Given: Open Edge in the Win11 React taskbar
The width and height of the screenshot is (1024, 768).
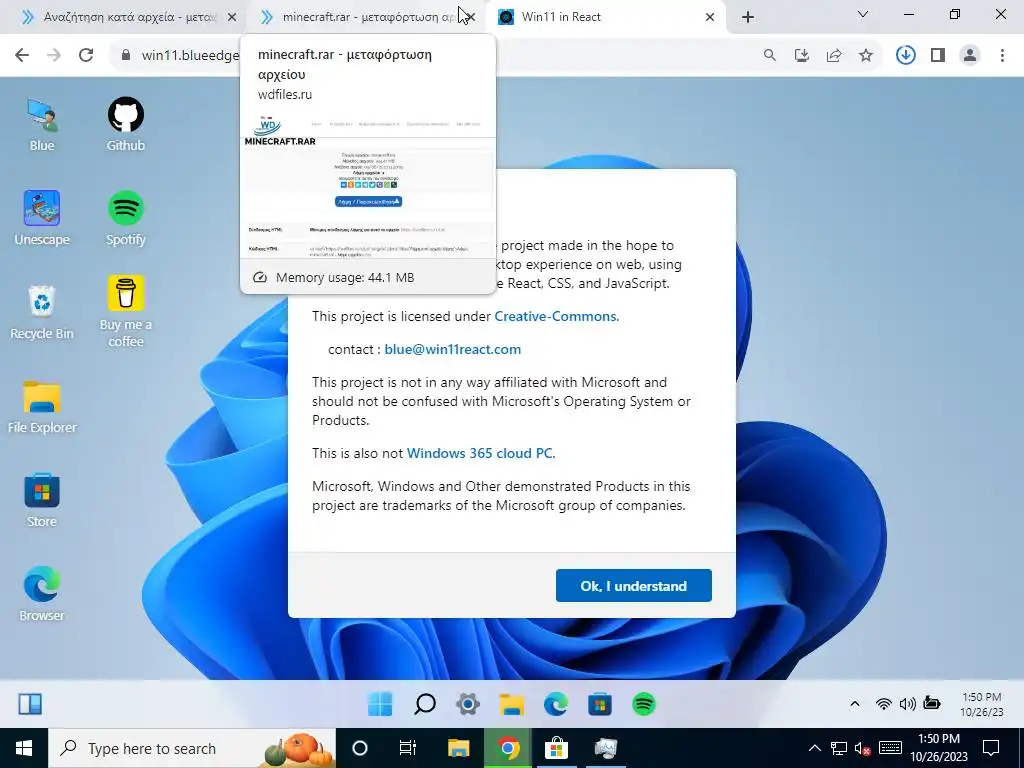Looking at the screenshot, I should coord(556,704).
